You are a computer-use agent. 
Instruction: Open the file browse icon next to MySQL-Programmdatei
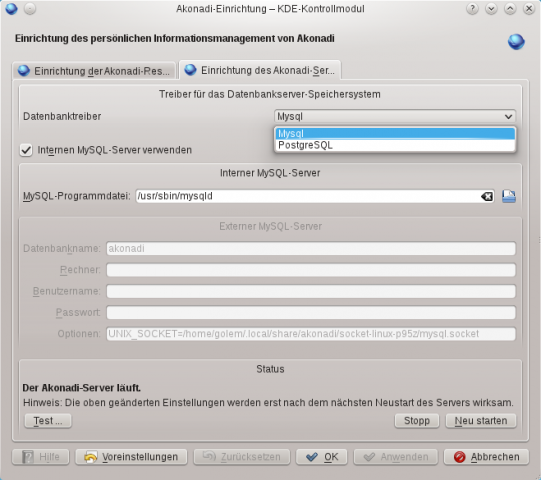(509, 196)
